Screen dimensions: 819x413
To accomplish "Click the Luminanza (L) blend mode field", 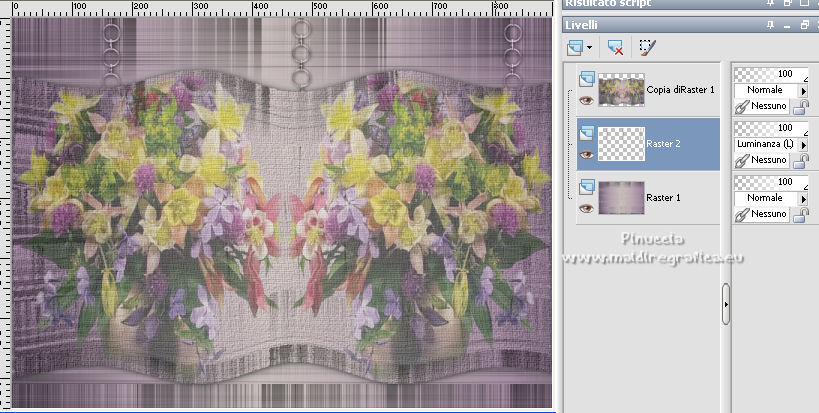I will [766, 144].
